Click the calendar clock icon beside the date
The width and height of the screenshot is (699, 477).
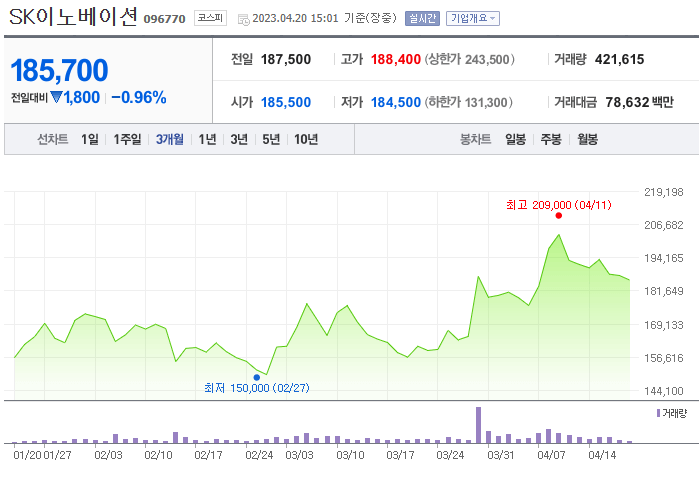tap(243, 19)
